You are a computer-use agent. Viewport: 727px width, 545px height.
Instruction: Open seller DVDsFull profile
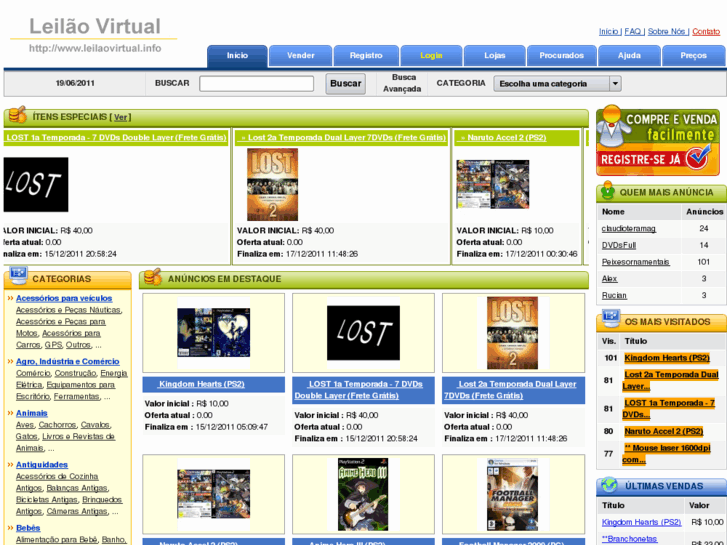pyautogui.click(x=619, y=245)
